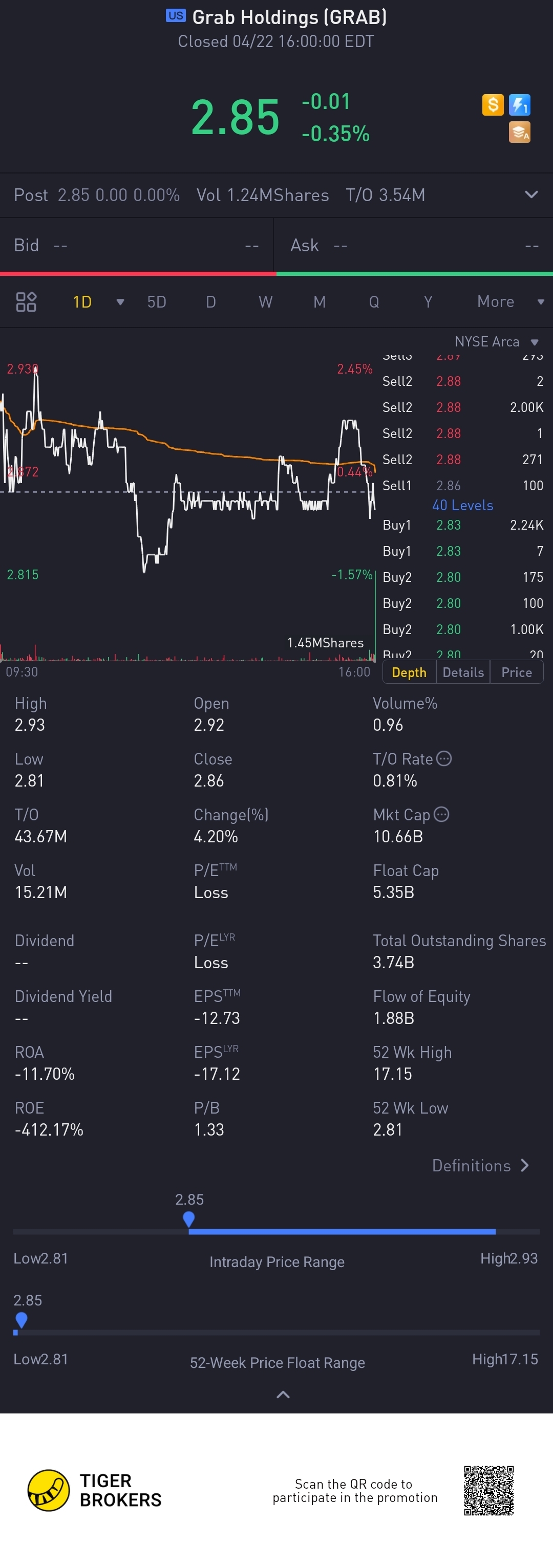Open the More timeframes dropdown
Viewport: 553px width, 1568px height.
[511, 302]
